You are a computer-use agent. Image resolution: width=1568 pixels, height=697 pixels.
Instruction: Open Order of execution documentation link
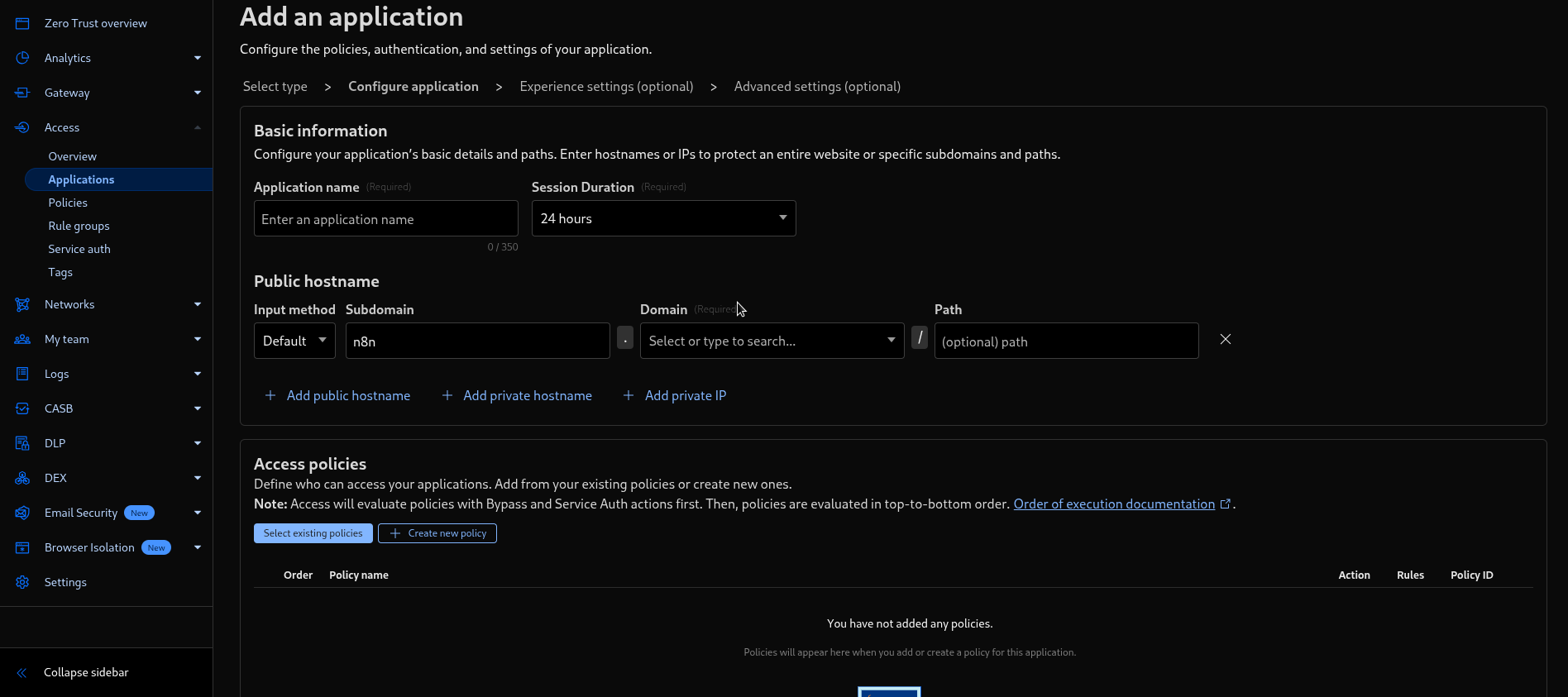(x=1114, y=504)
